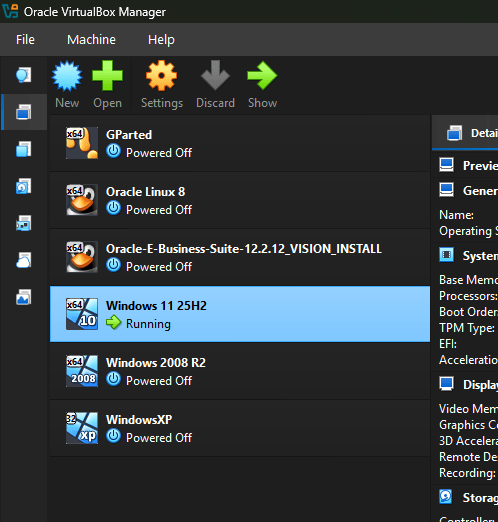Click the WindowsXP OS icon
Viewport: 498px width, 522px height.
pos(82,428)
